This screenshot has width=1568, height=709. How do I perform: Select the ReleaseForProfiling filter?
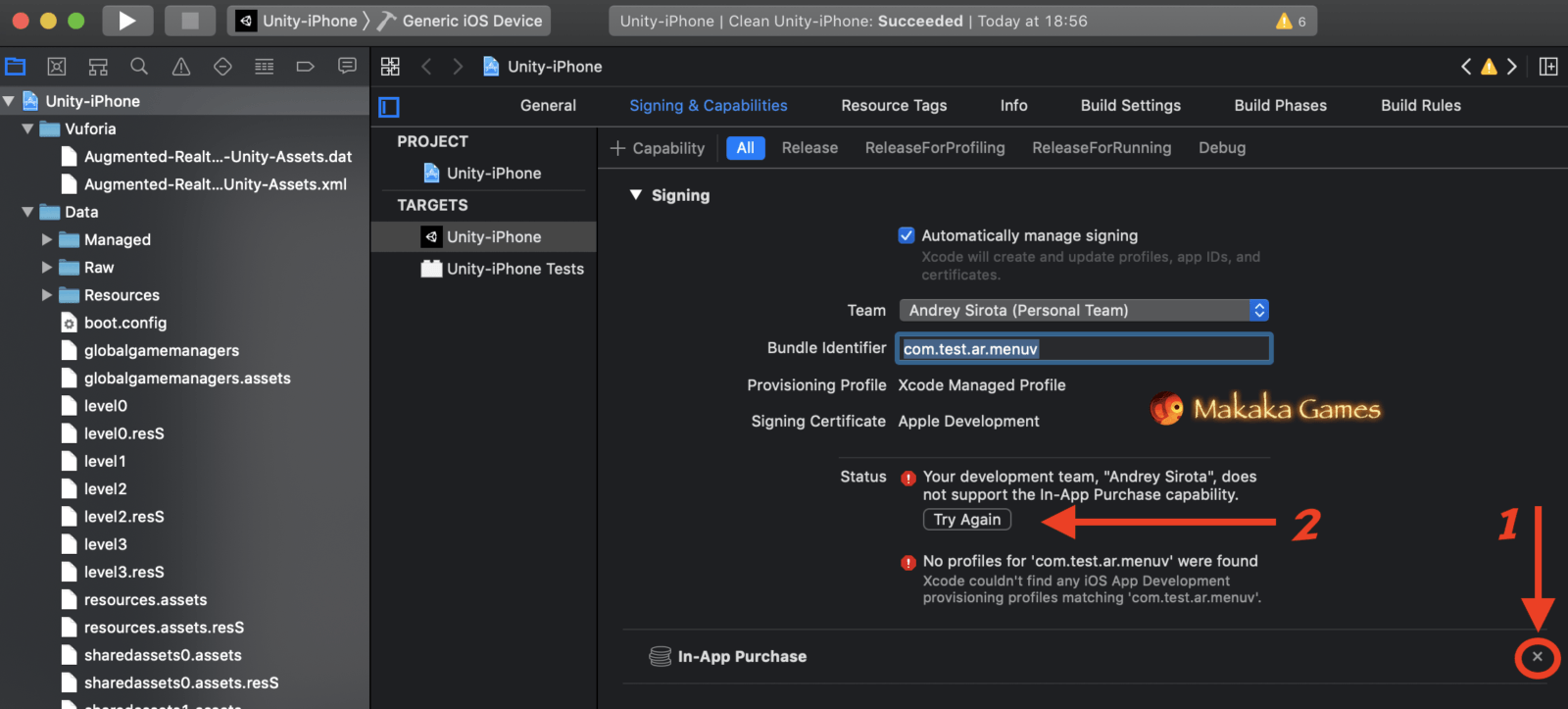point(935,148)
